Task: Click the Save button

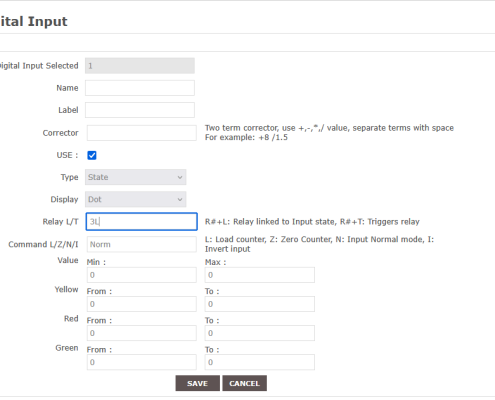Action: coord(198,383)
